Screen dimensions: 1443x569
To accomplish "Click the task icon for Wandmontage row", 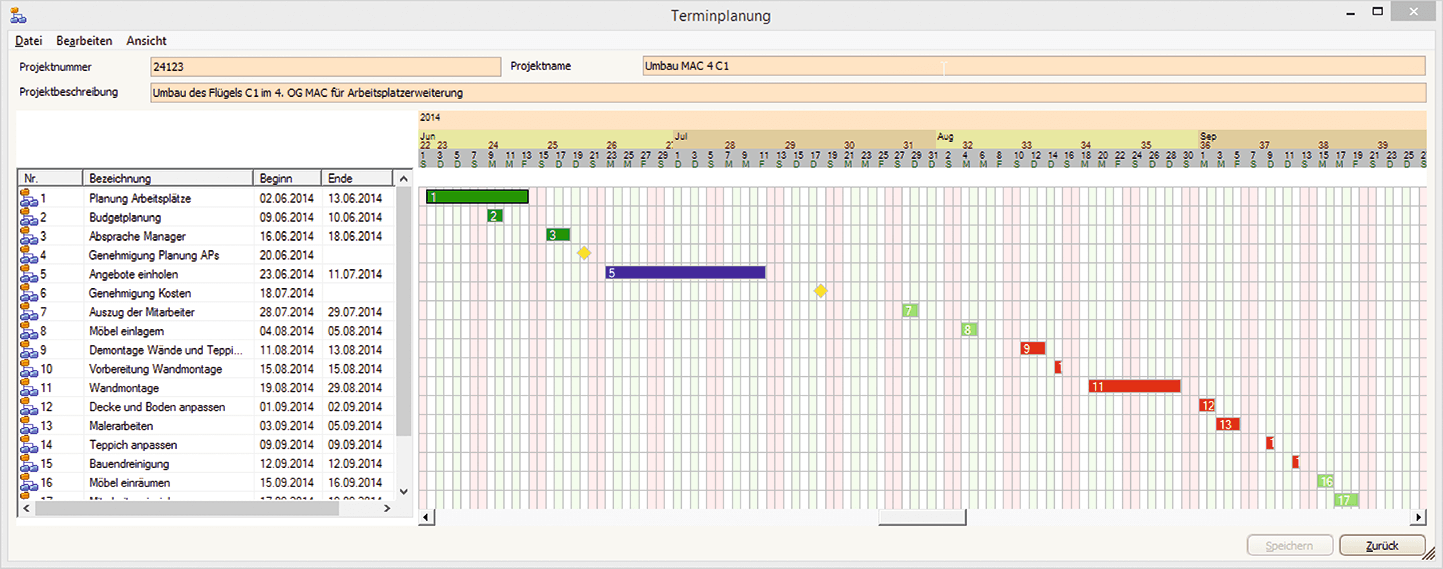I will point(28,388).
